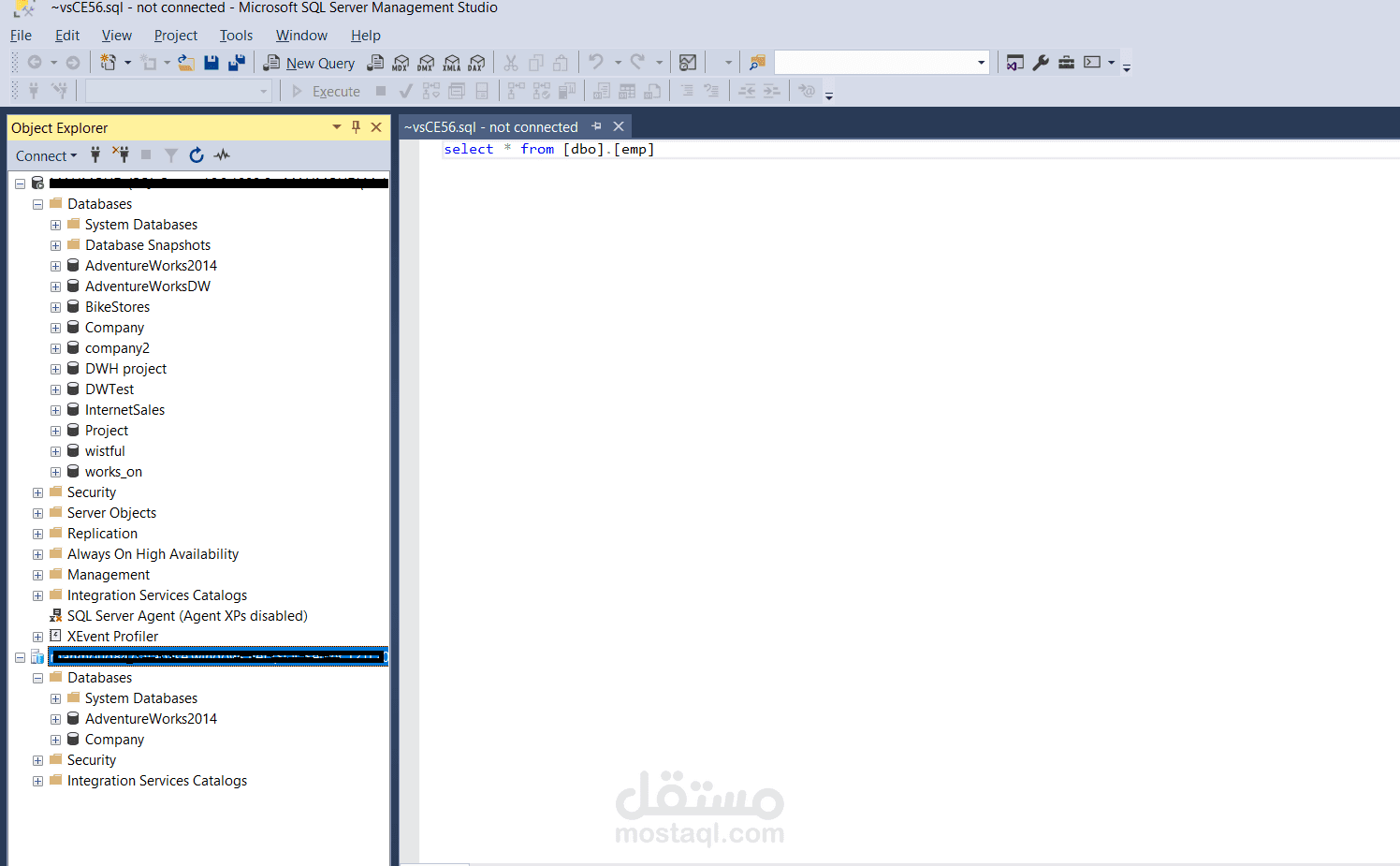Expand the XEvent Profiler node
This screenshot has width=1400, height=866.
coord(37,637)
